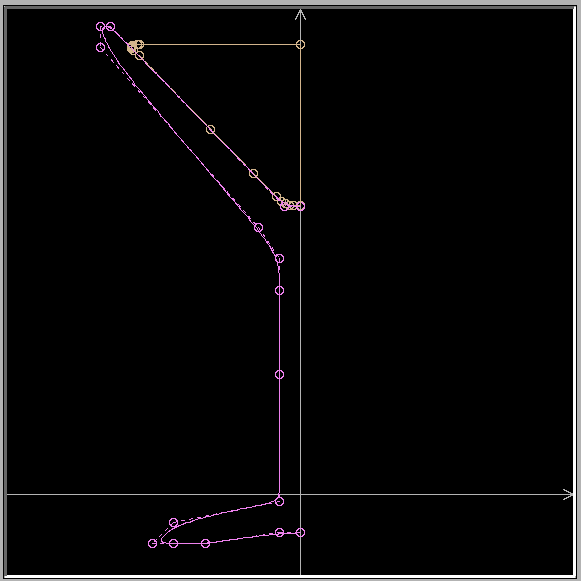Click the arrowhead of the vertical axis
581x581 pixels.
pos(301,14)
